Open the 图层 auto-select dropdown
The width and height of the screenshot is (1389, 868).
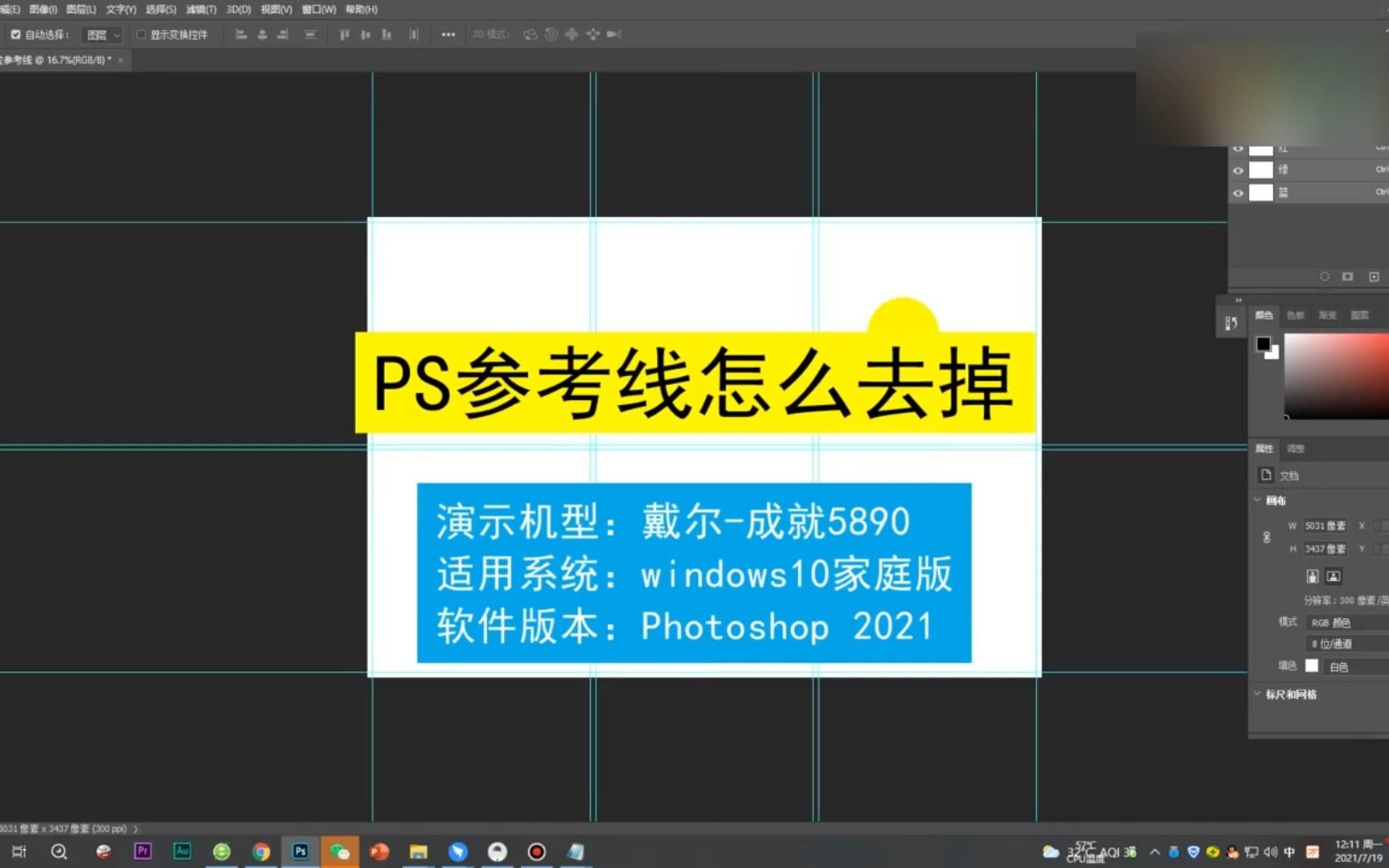click(103, 35)
